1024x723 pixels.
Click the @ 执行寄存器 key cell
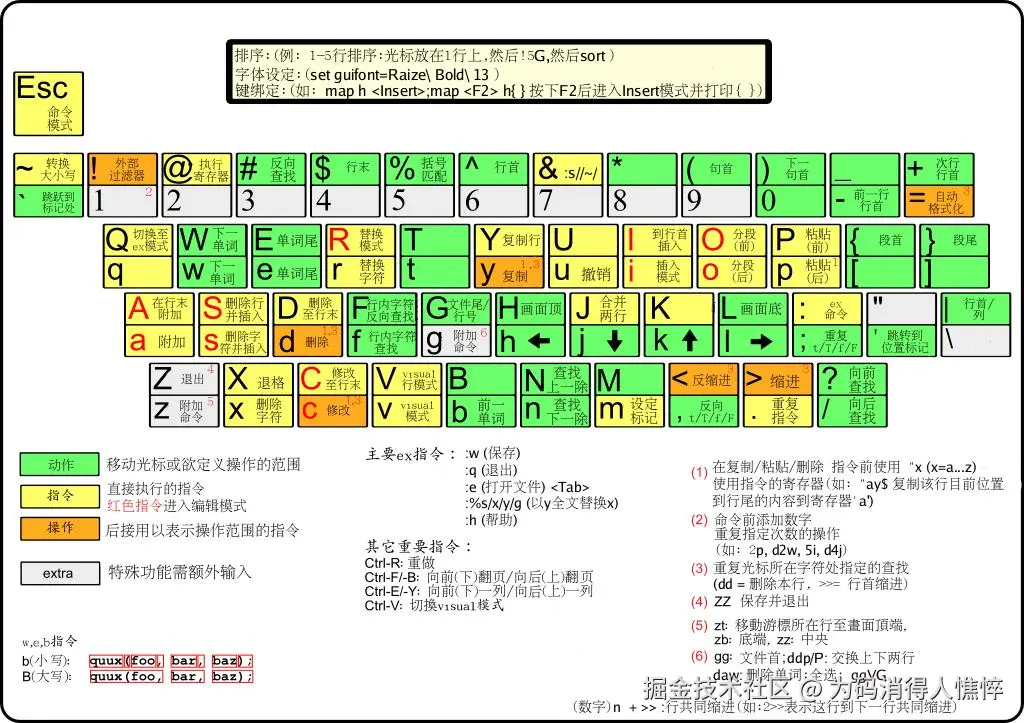(197, 169)
